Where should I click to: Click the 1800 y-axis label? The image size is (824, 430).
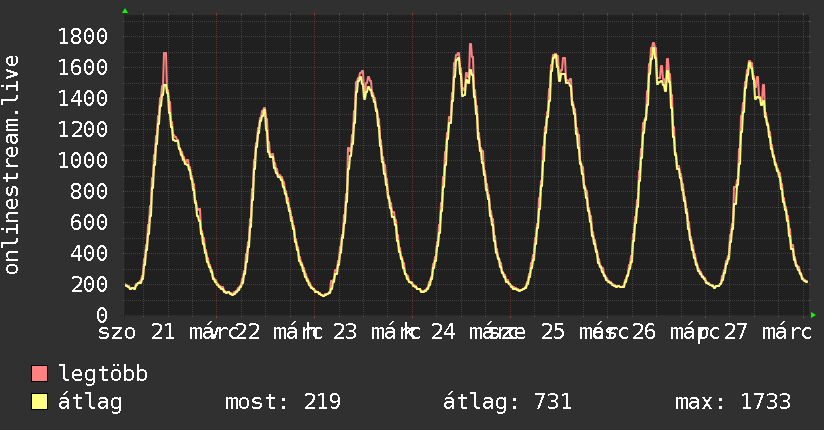83,36
